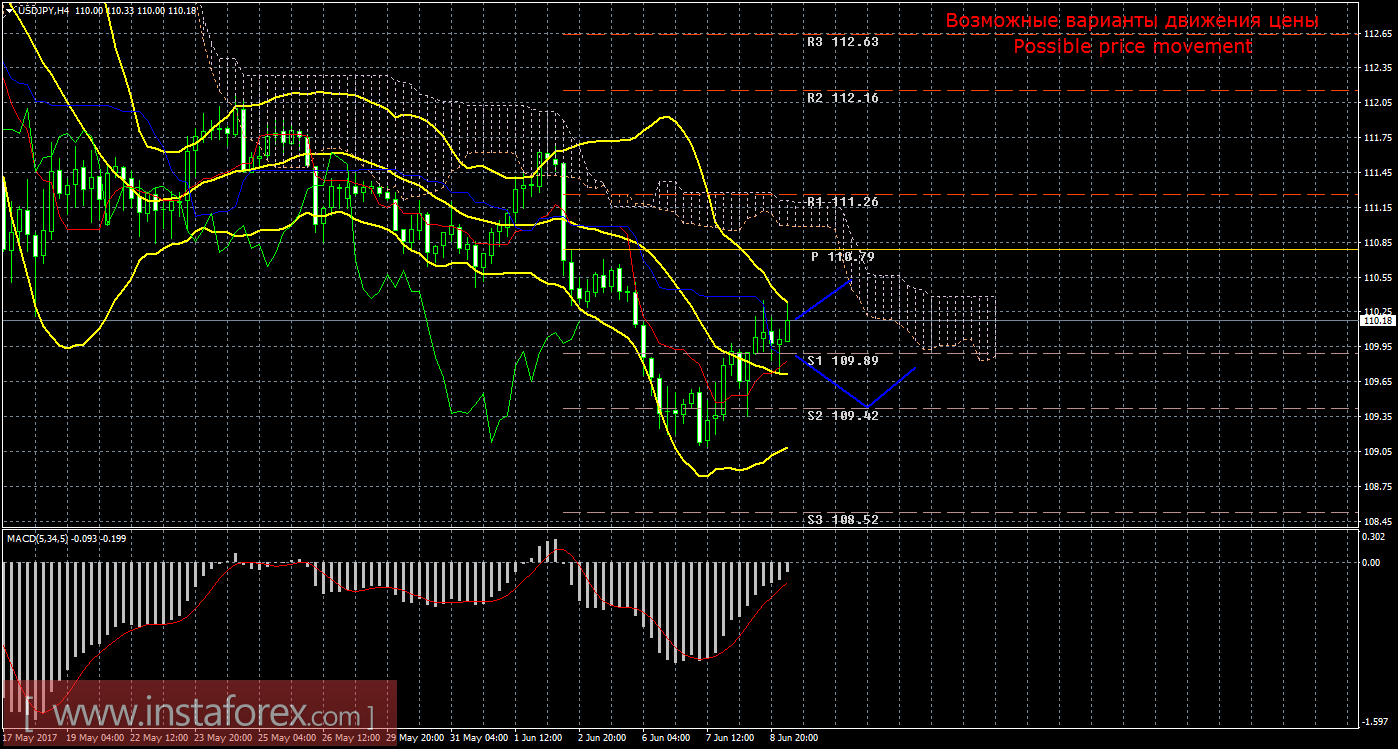Image resolution: width=1398 pixels, height=749 pixels.
Task: Click the R3 112.63 resistance label
Action: 842,42
